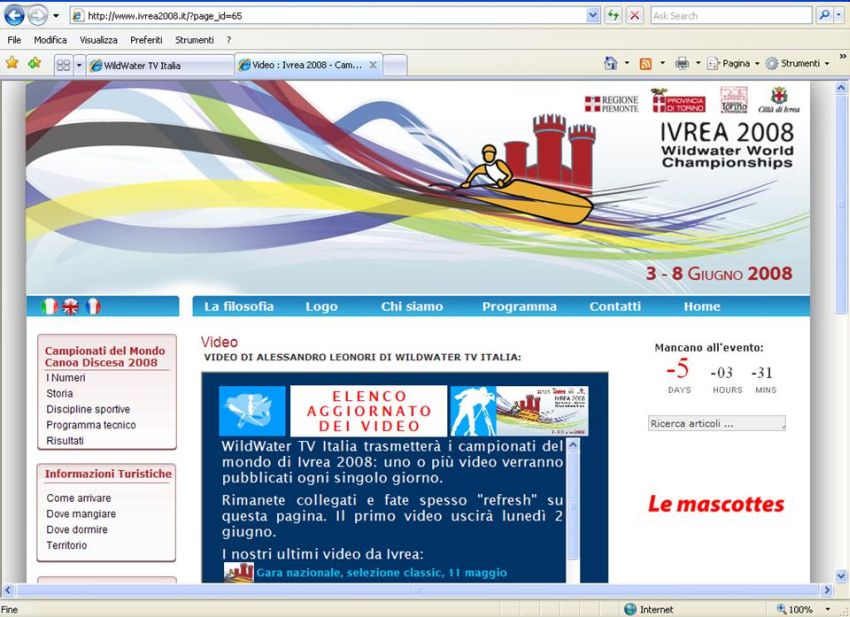850x617 pixels.
Task: Click the browser Back arrow button
Action: tap(14, 16)
